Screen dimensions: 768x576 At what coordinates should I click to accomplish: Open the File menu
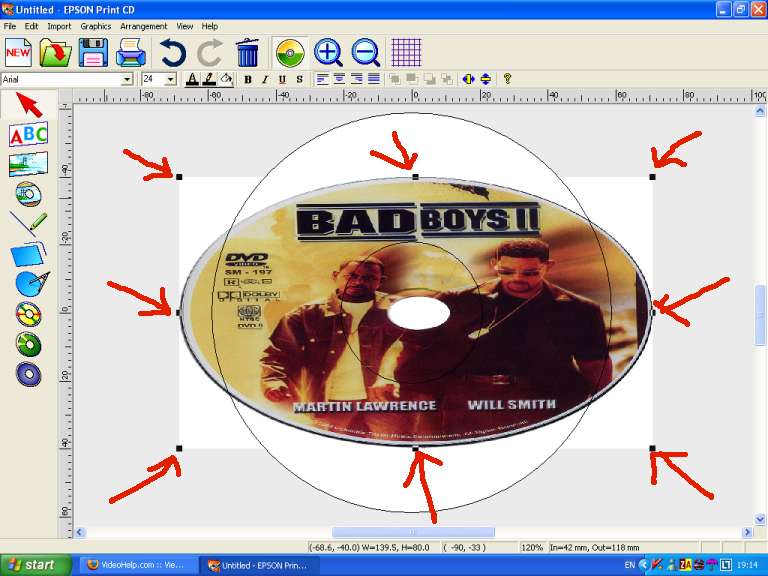pos(10,26)
